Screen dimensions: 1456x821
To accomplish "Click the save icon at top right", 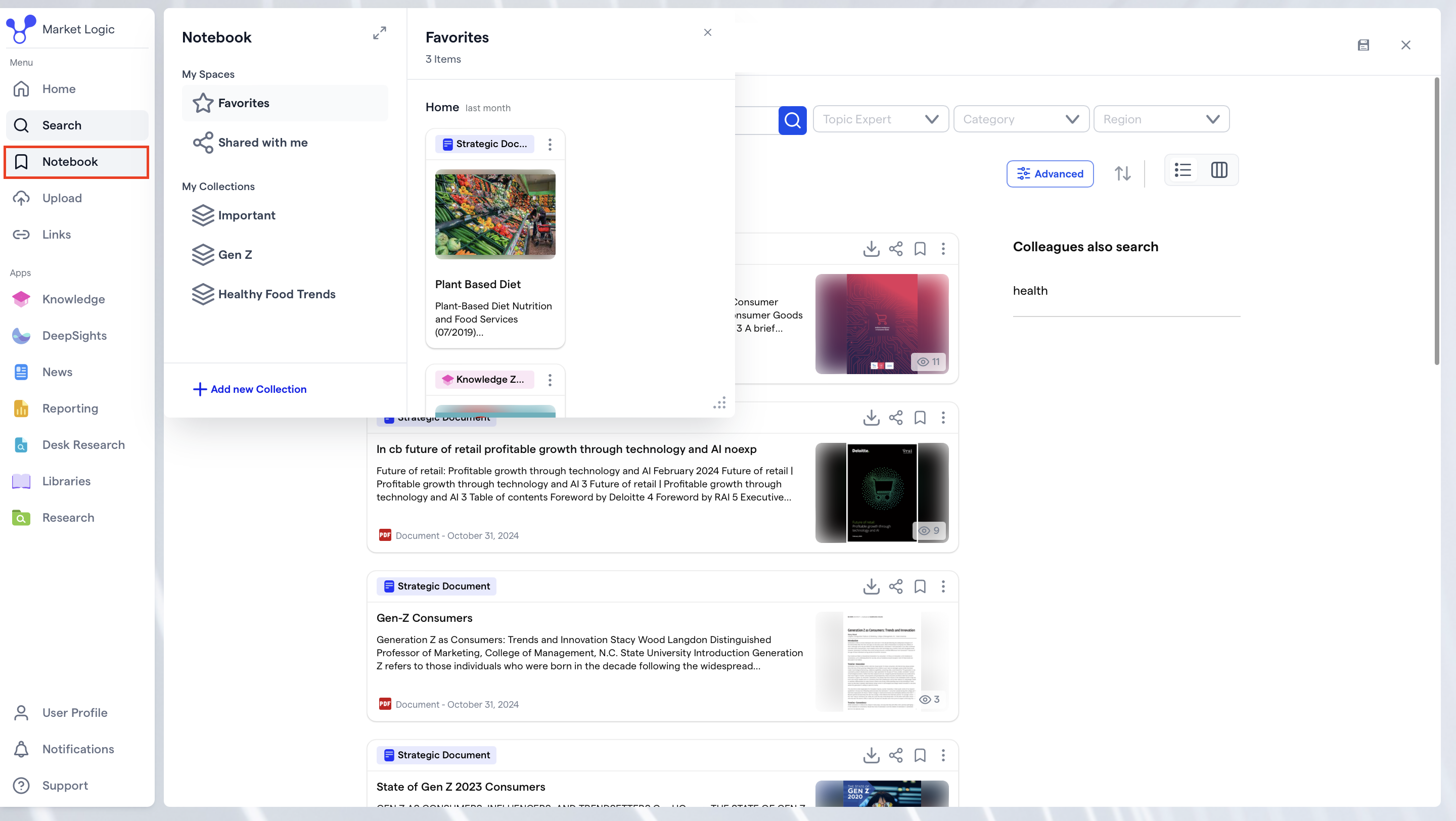I will tap(1363, 45).
